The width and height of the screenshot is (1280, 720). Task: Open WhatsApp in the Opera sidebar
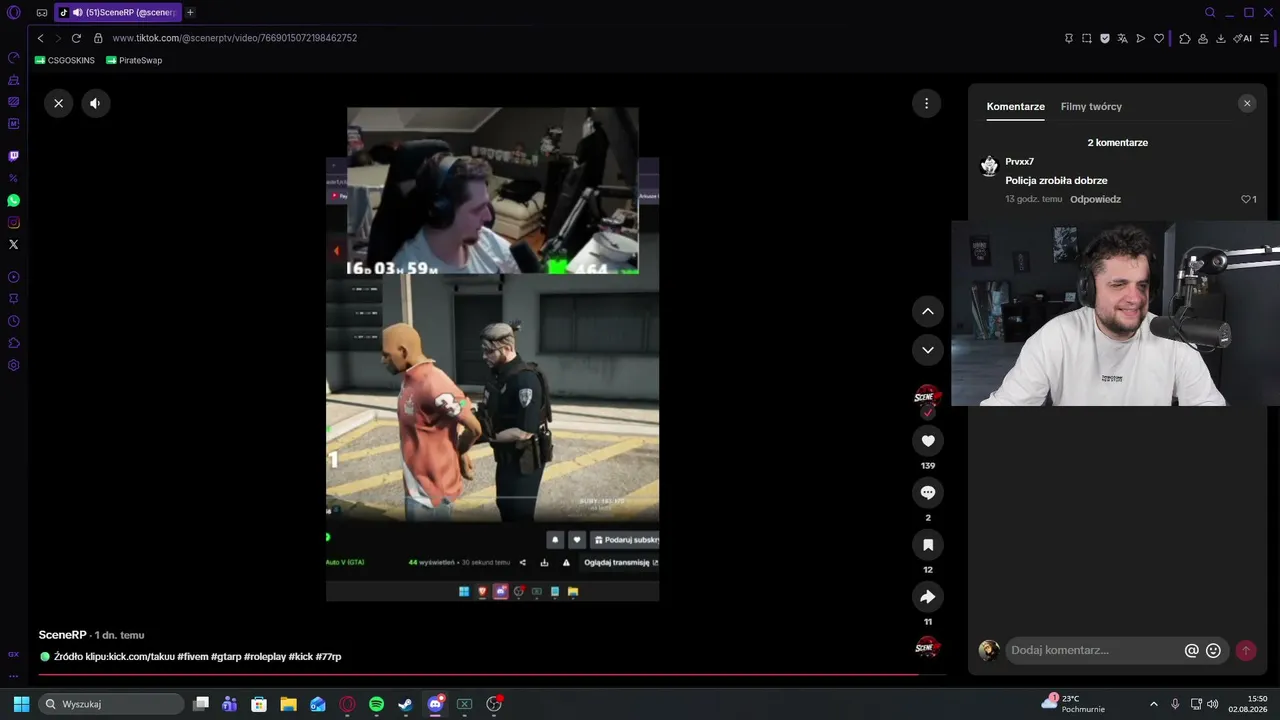click(x=14, y=200)
